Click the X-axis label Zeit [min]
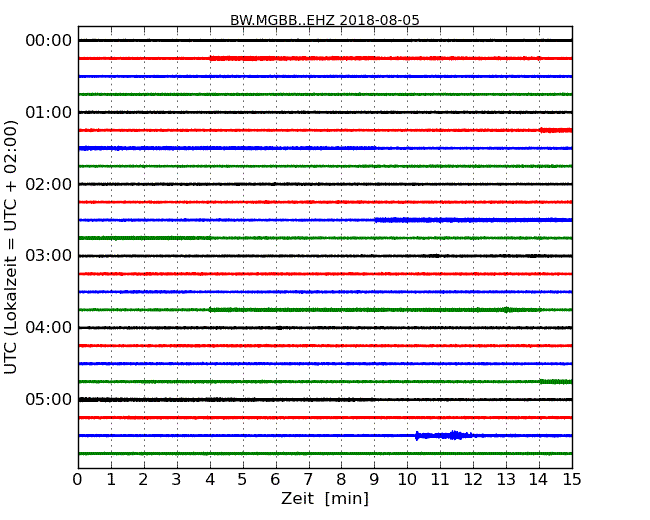Viewport: 650px width, 520px height. [325, 498]
